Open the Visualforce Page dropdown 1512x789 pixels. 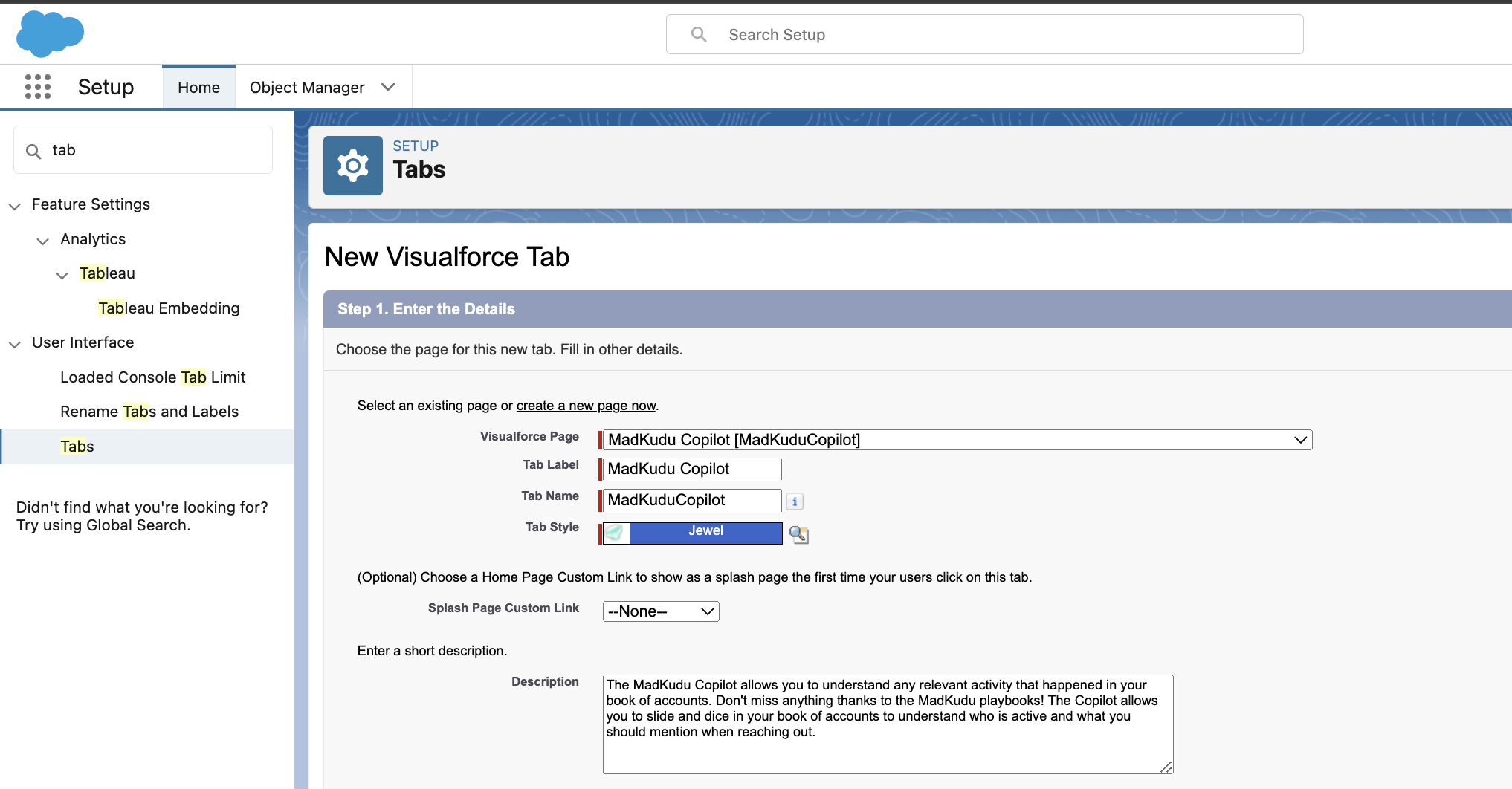pos(957,440)
